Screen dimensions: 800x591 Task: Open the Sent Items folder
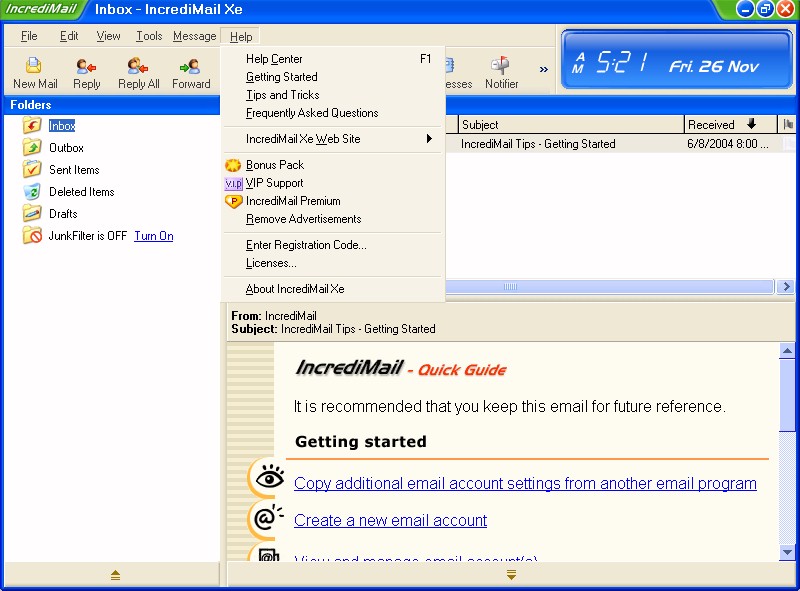click(74, 170)
